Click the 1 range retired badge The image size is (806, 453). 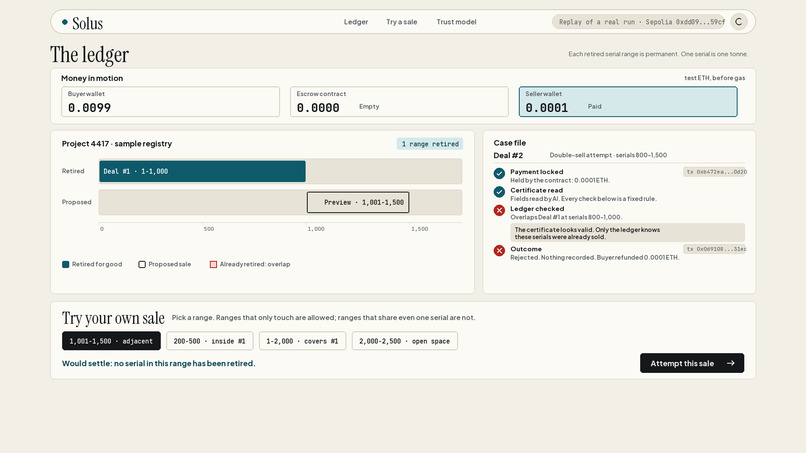(430, 144)
